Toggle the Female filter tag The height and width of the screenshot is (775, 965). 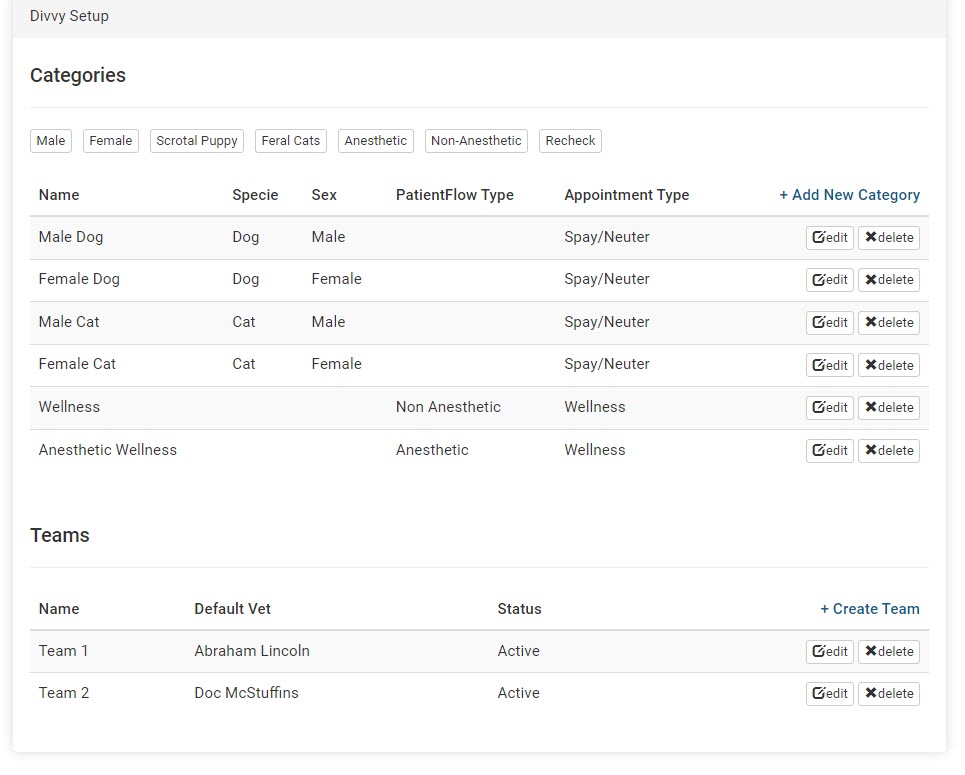coord(110,141)
